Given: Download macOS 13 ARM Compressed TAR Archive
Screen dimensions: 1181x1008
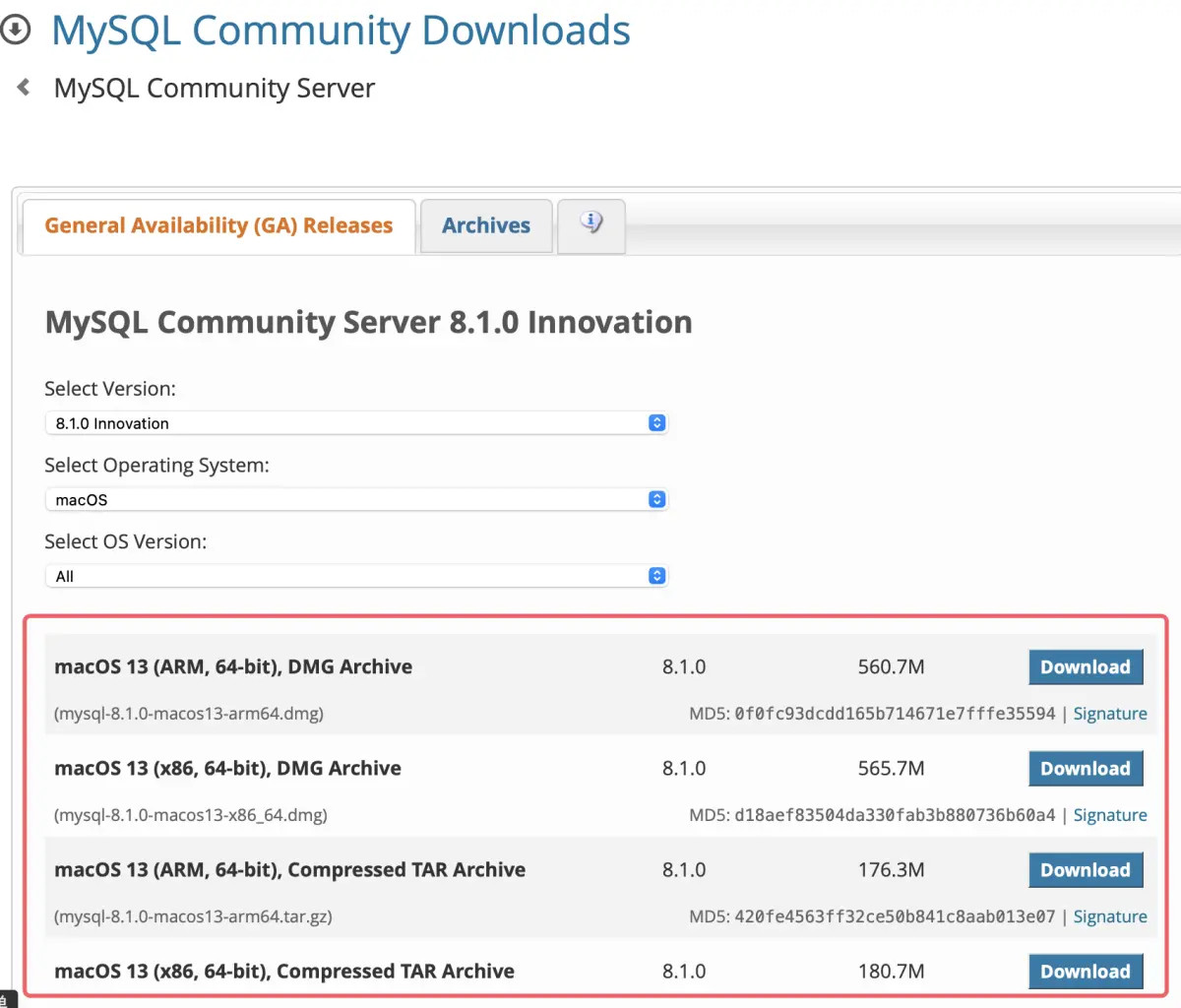Looking at the screenshot, I should pyautogui.click(x=1086, y=870).
